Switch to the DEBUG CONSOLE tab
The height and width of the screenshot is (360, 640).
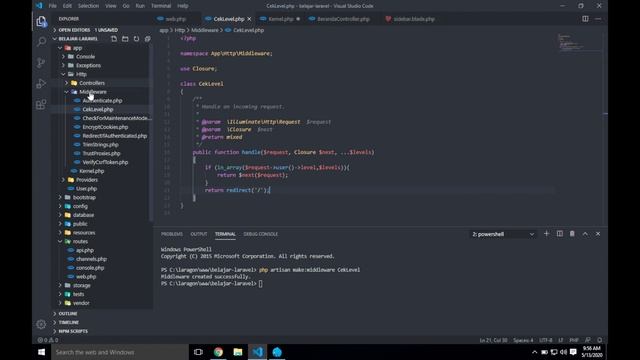261,234
